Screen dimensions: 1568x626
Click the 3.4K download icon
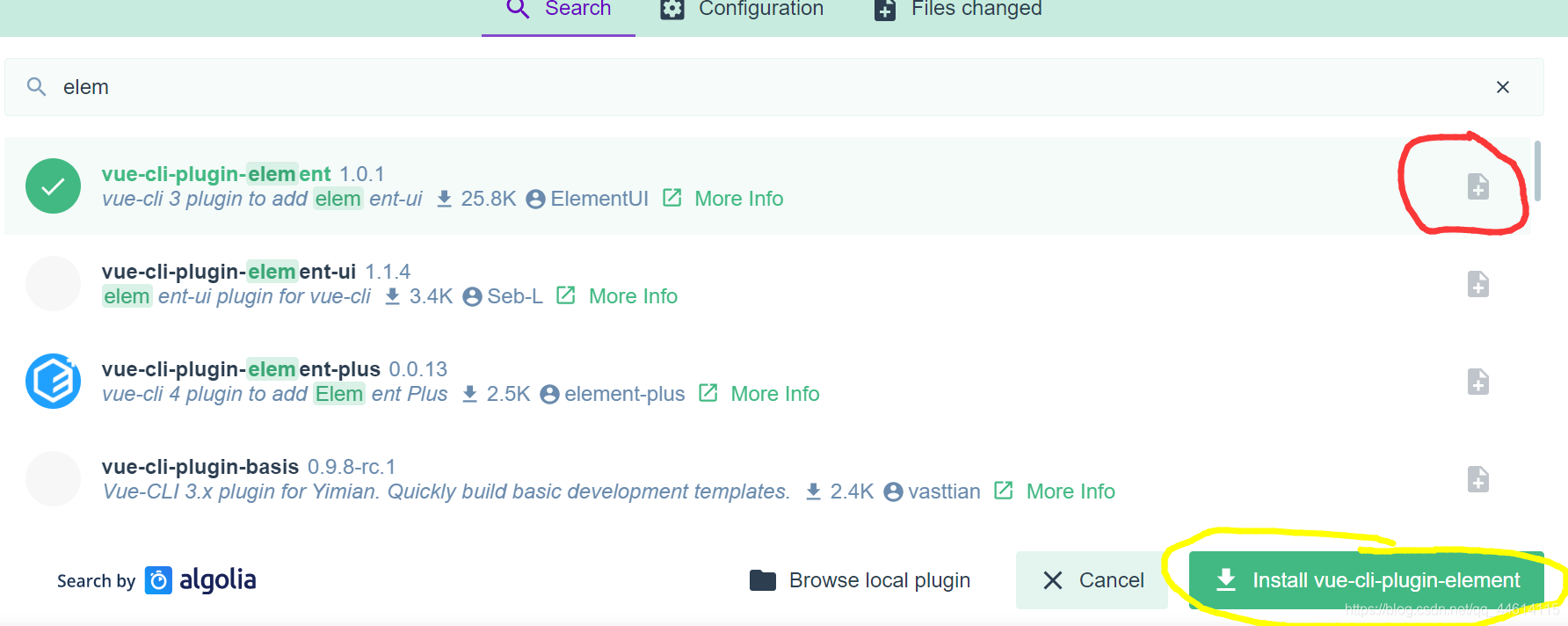point(393,296)
